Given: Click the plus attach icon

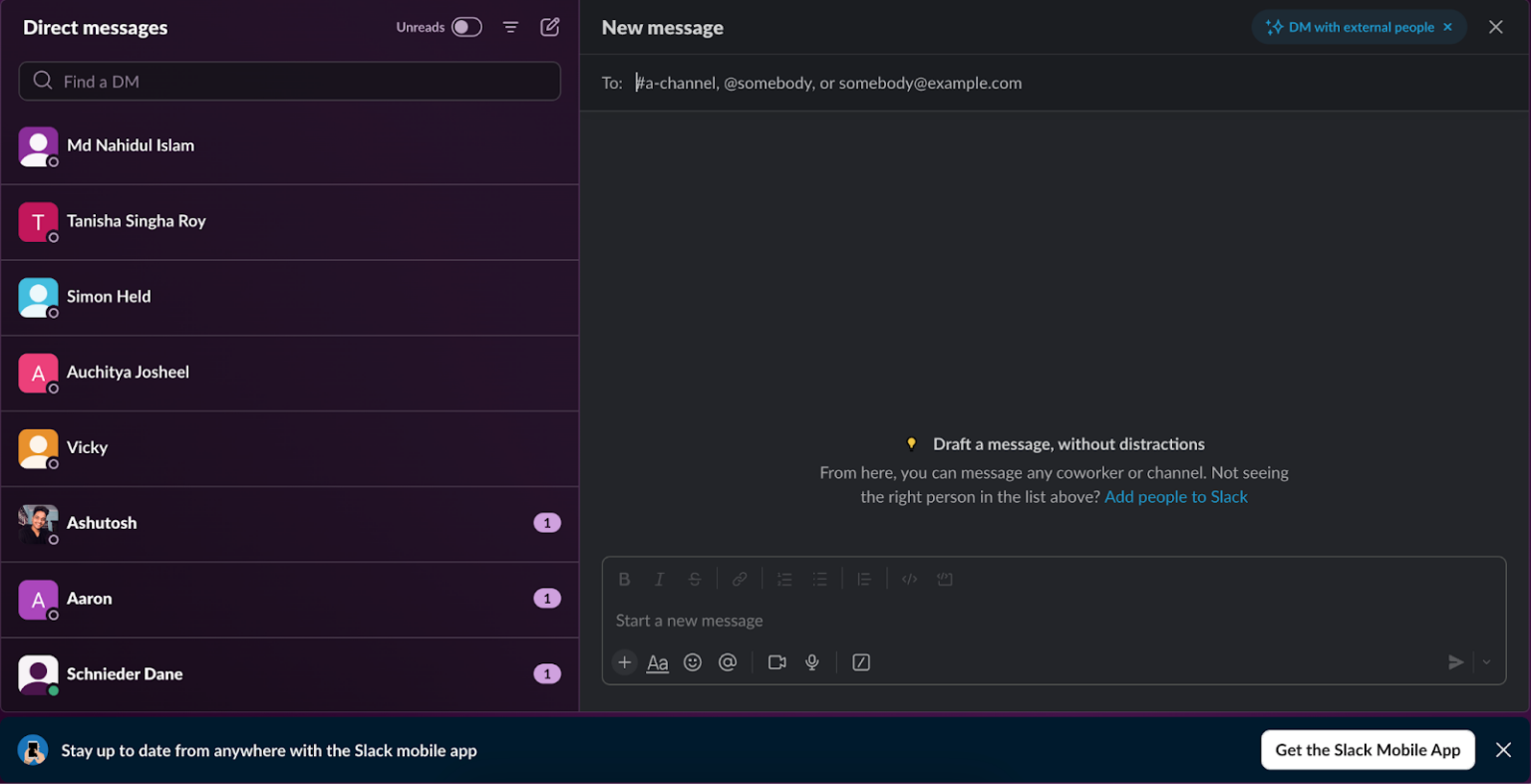Looking at the screenshot, I should click(x=624, y=662).
